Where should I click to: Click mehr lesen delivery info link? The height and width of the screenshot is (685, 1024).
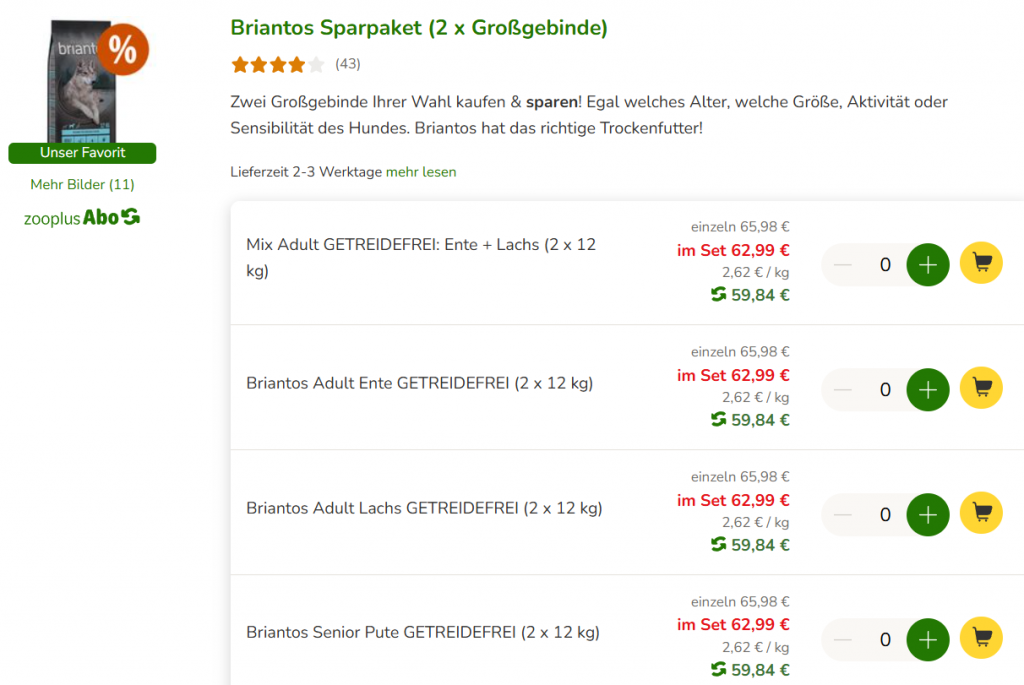[x=421, y=172]
